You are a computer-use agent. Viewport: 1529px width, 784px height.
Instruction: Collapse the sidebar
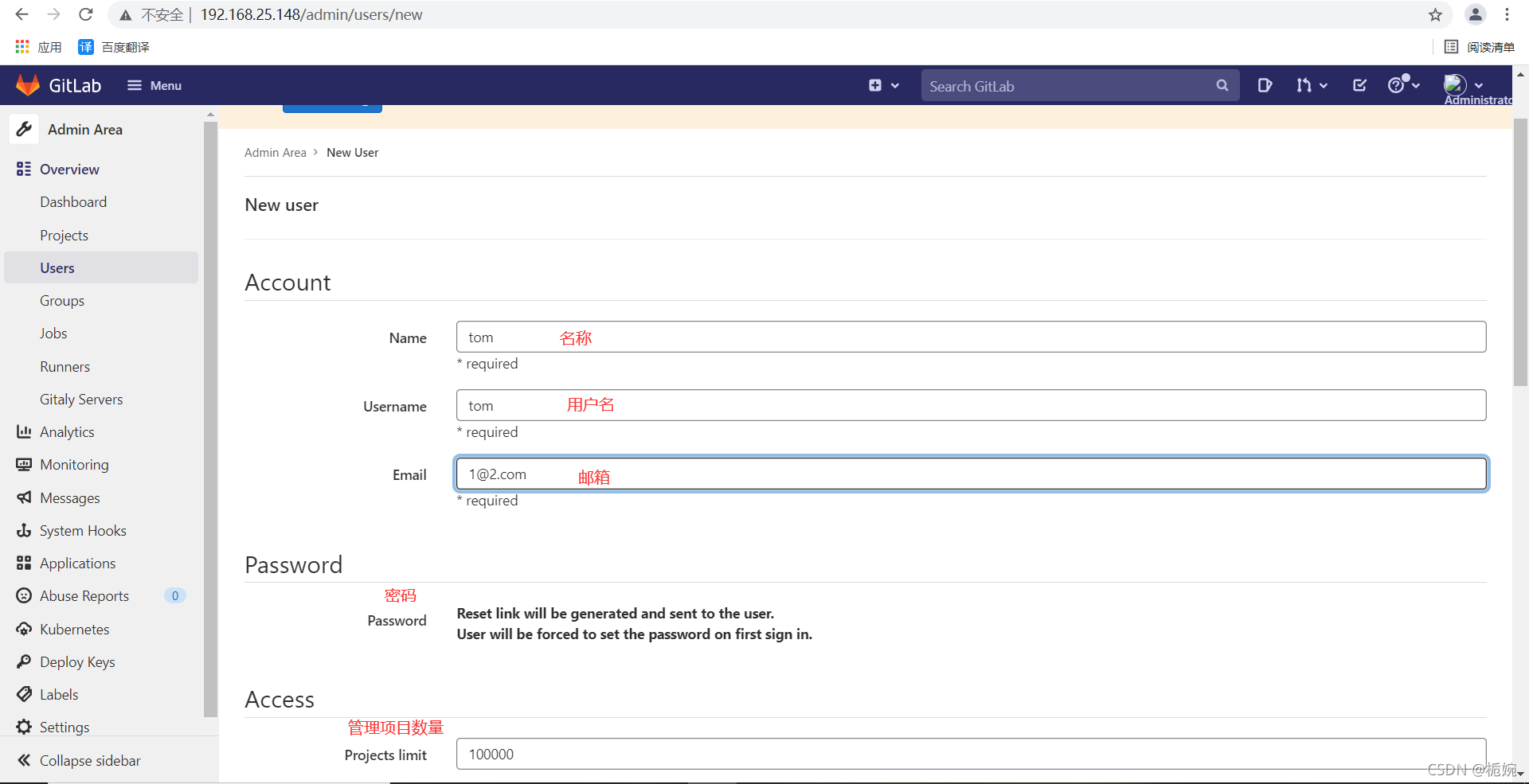point(80,760)
